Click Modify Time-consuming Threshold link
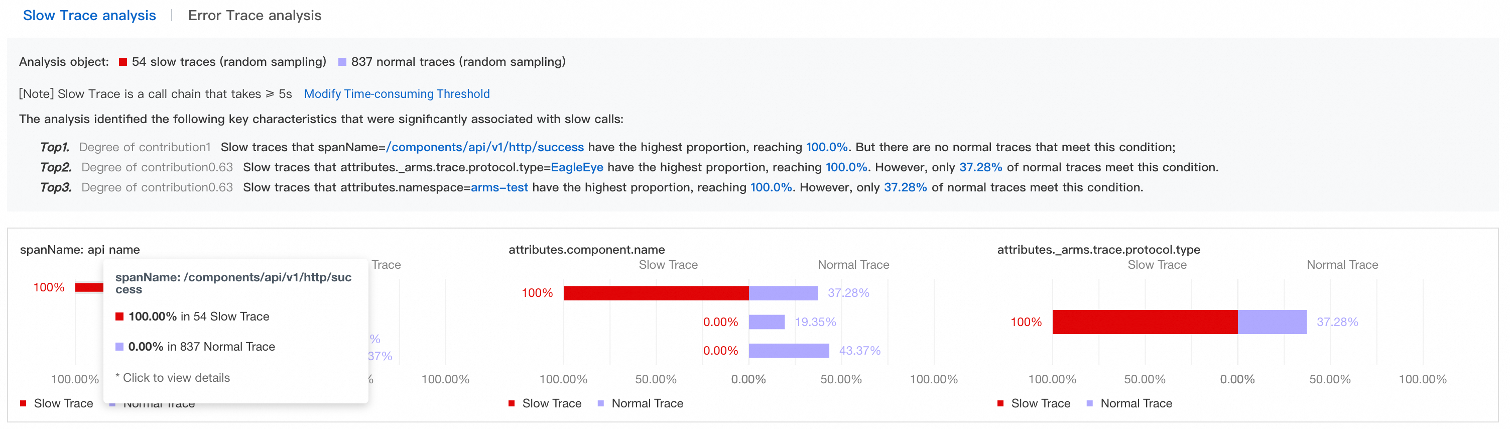 (x=396, y=94)
